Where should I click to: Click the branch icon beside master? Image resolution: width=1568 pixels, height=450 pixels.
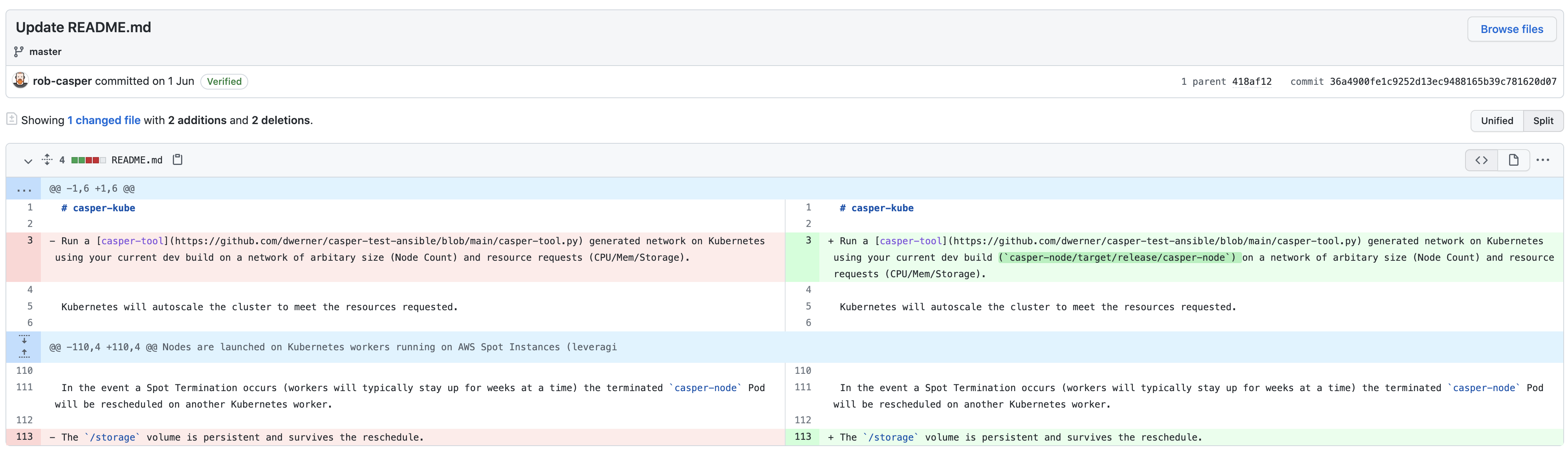tap(19, 52)
